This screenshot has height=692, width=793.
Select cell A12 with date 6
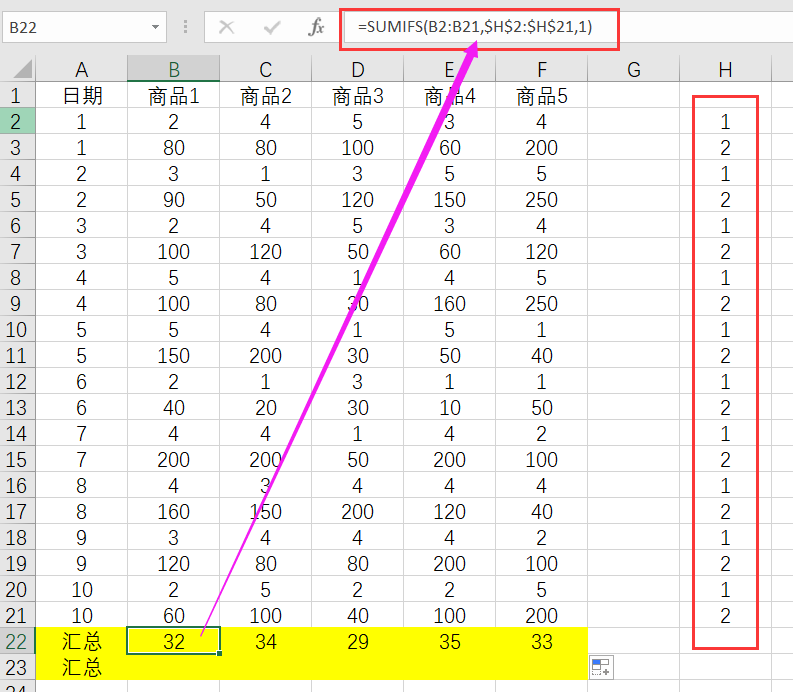click(x=81, y=381)
